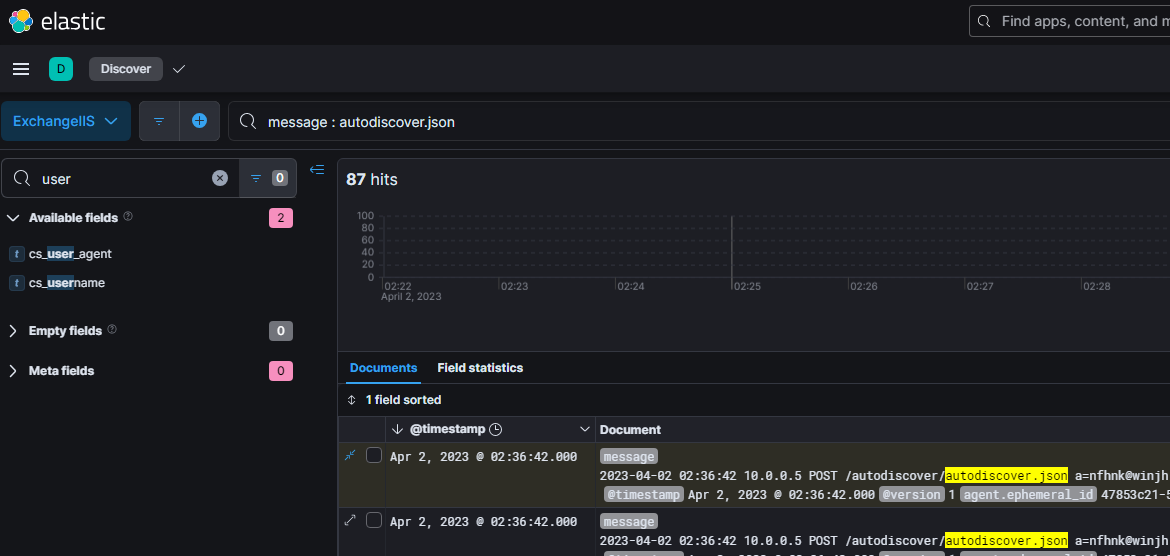Click the Discover breadcrumb button
Screen dimensions: 1170x556
click(125, 69)
